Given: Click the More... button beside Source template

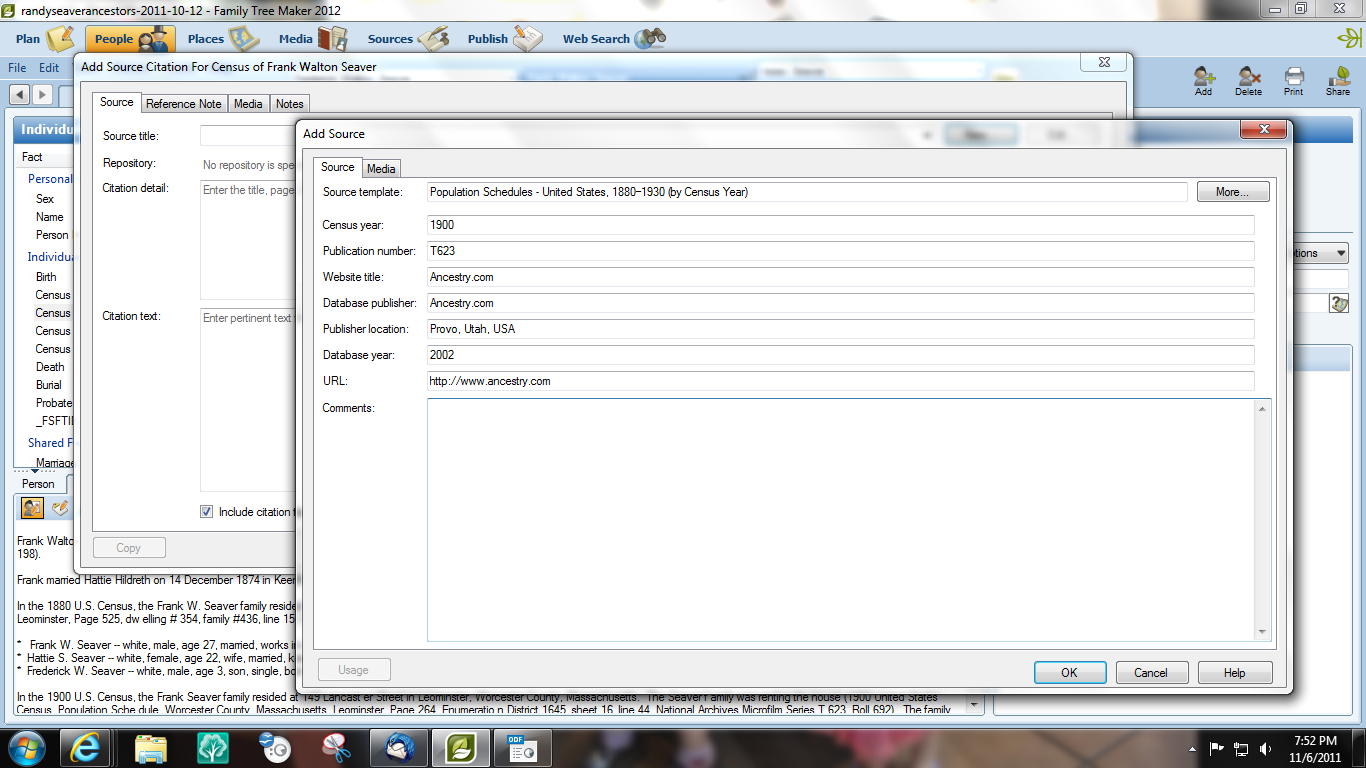Looking at the screenshot, I should click(1233, 192).
